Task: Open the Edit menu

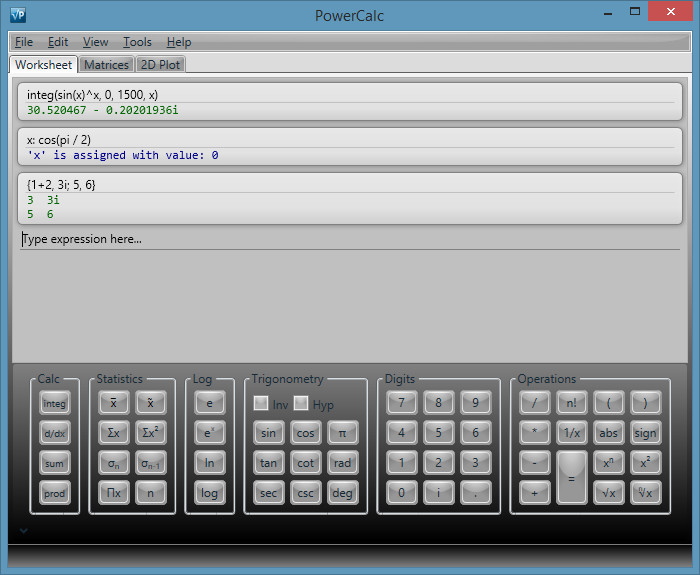Action: (x=58, y=42)
